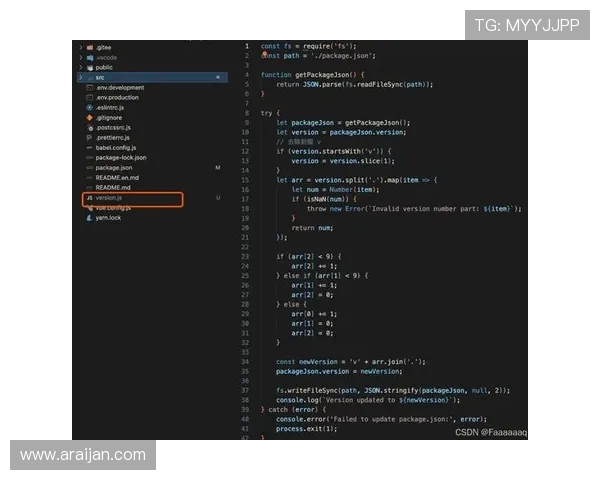Click the orange git icon beside .gitignore
600x480 pixels.
89,117
